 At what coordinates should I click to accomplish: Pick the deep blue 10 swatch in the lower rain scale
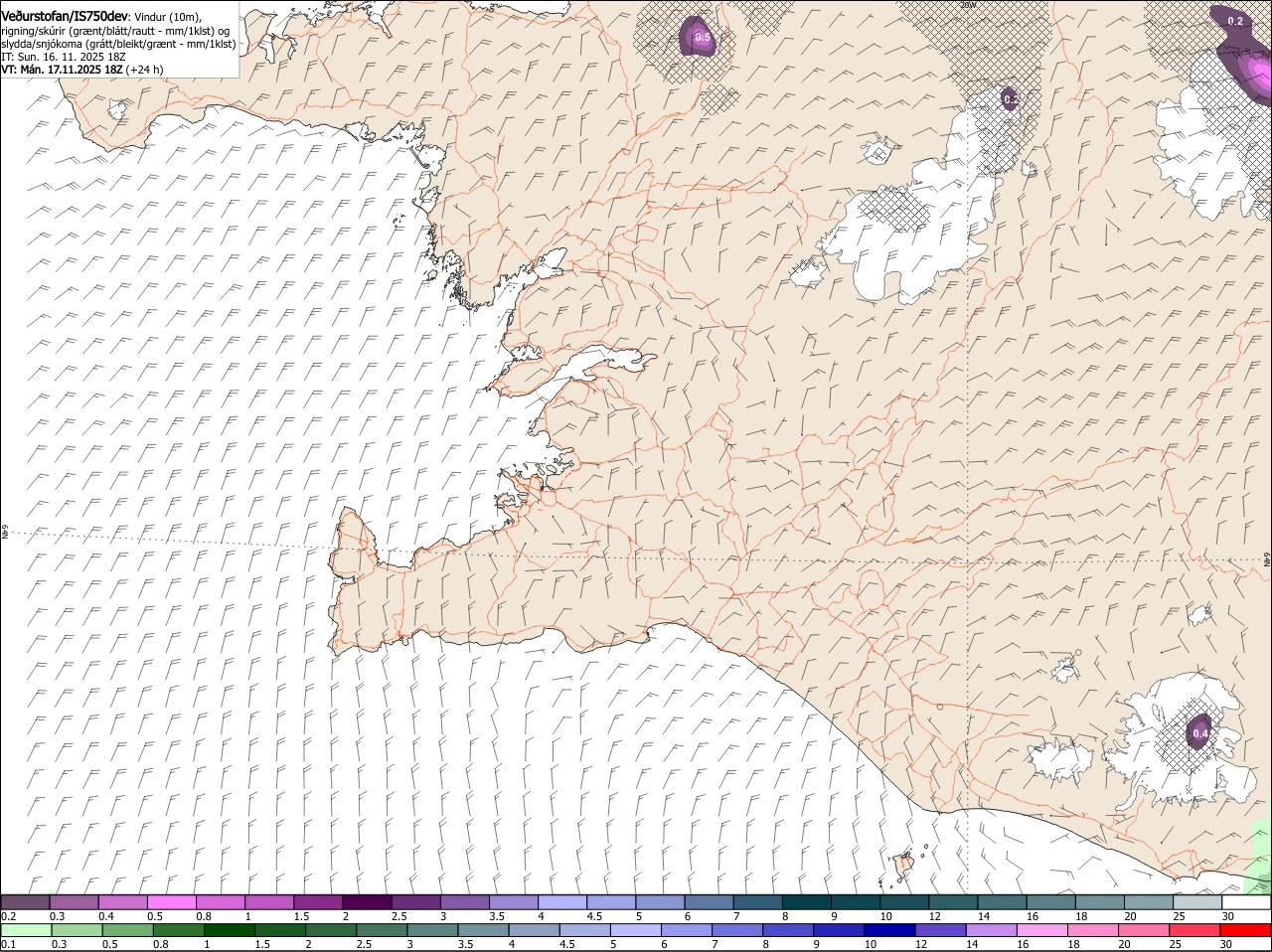pyautogui.click(x=889, y=930)
